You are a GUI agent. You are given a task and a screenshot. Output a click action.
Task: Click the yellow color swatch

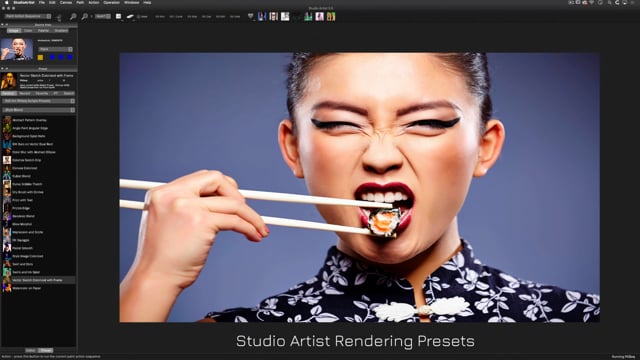40,58
